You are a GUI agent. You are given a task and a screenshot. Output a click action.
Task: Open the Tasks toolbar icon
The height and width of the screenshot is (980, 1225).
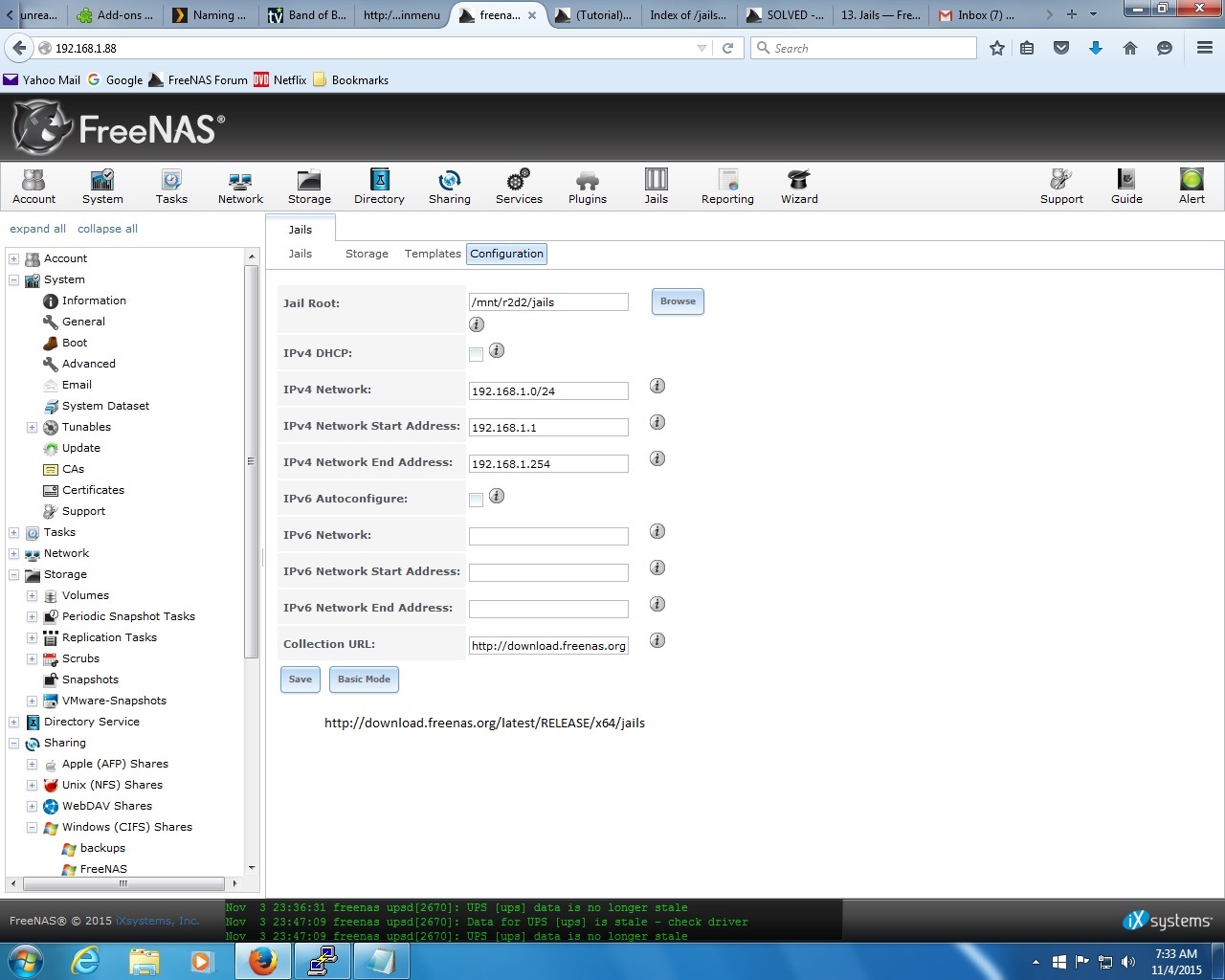171,187
